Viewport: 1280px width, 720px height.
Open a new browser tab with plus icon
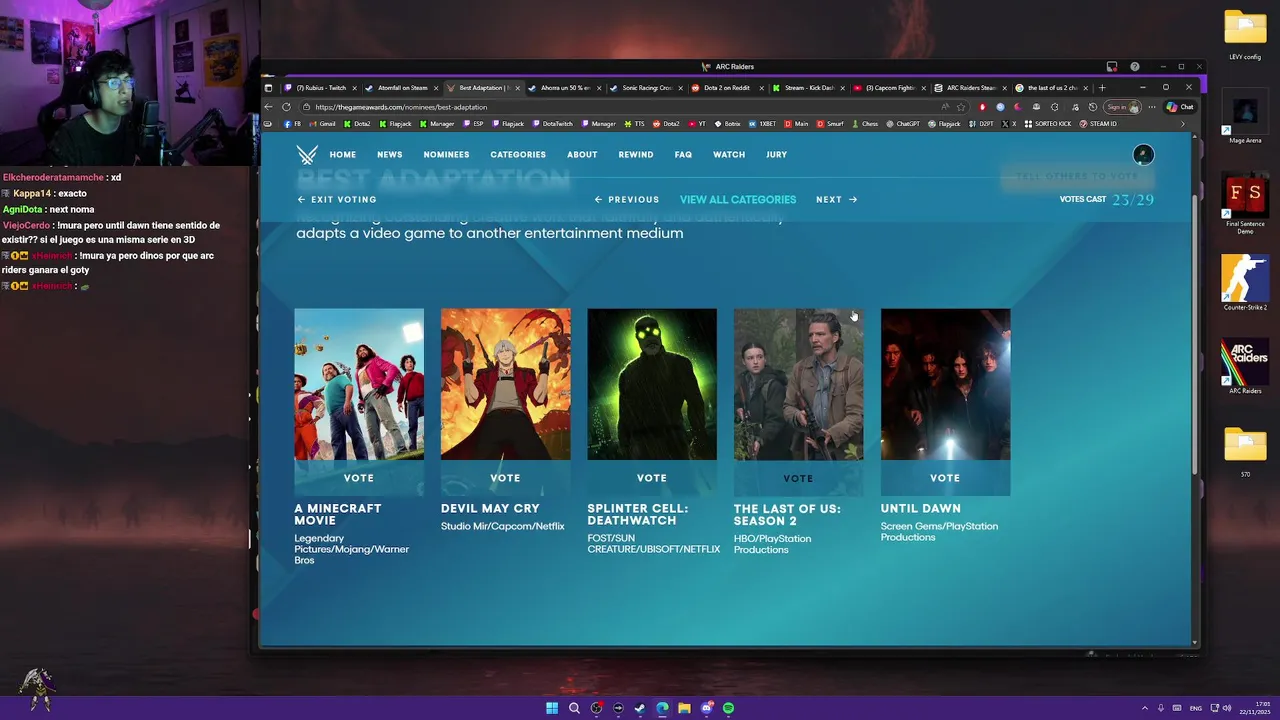coord(1102,88)
